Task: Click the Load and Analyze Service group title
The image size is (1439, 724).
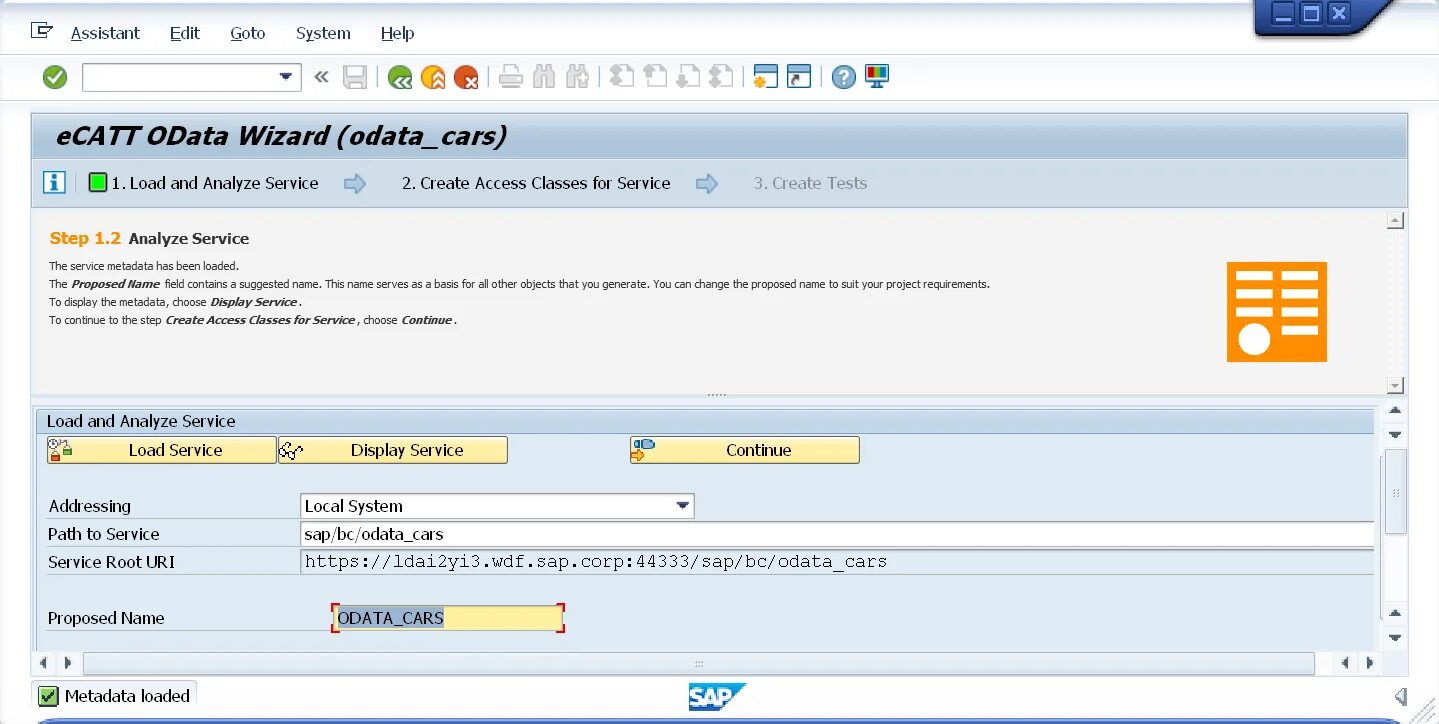Action: 141,421
